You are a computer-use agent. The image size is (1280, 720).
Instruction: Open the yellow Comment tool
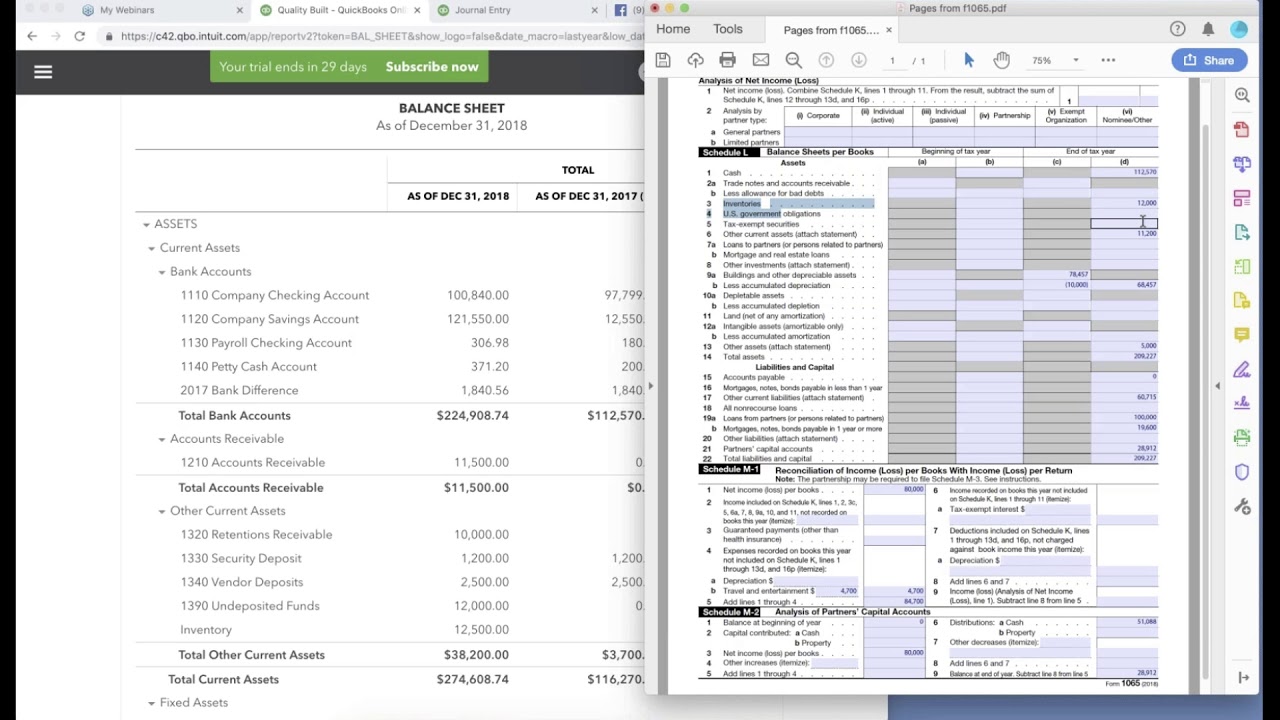pos(1242,335)
